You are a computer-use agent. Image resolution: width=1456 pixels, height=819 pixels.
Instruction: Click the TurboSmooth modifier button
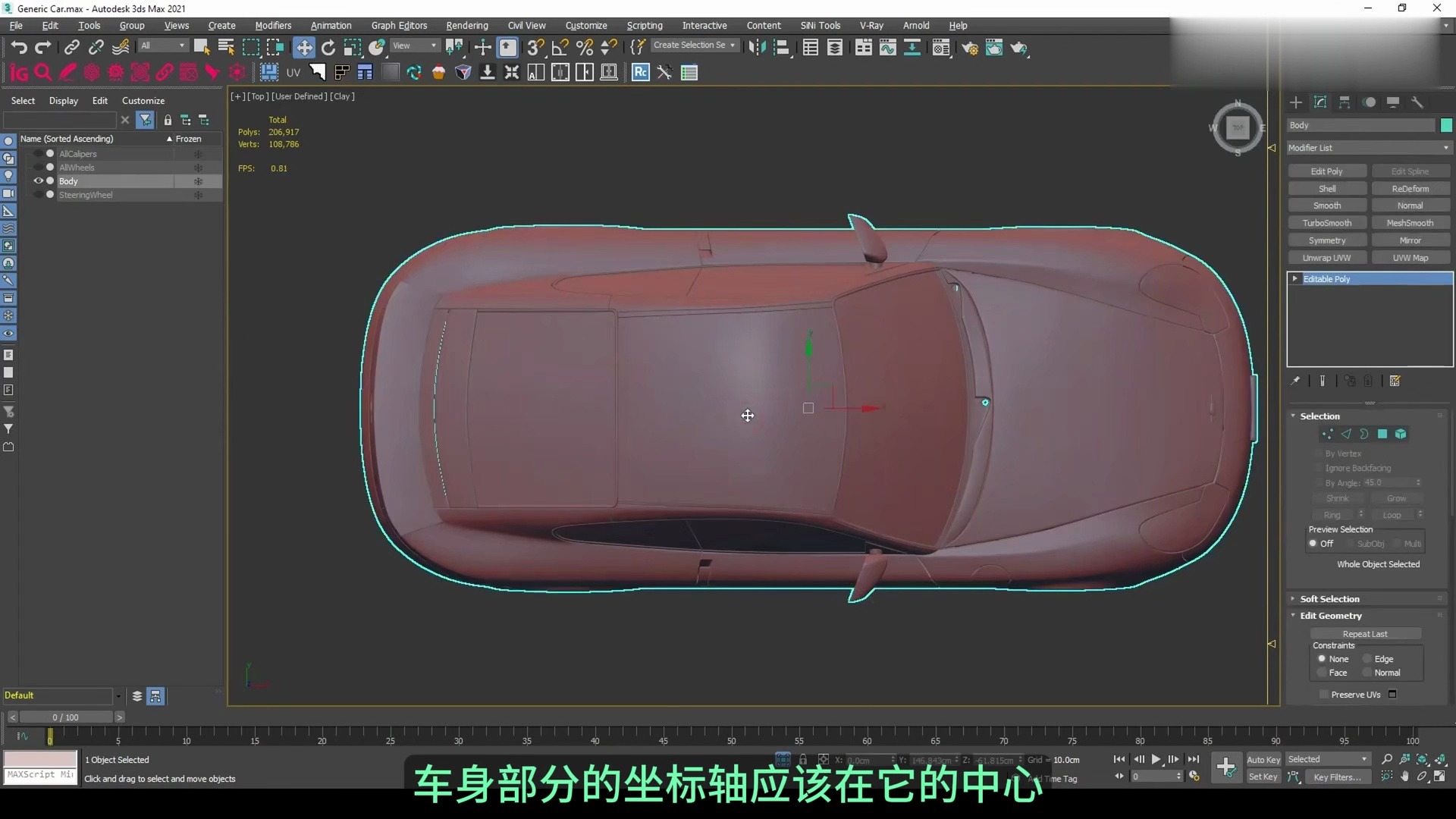point(1327,223)
